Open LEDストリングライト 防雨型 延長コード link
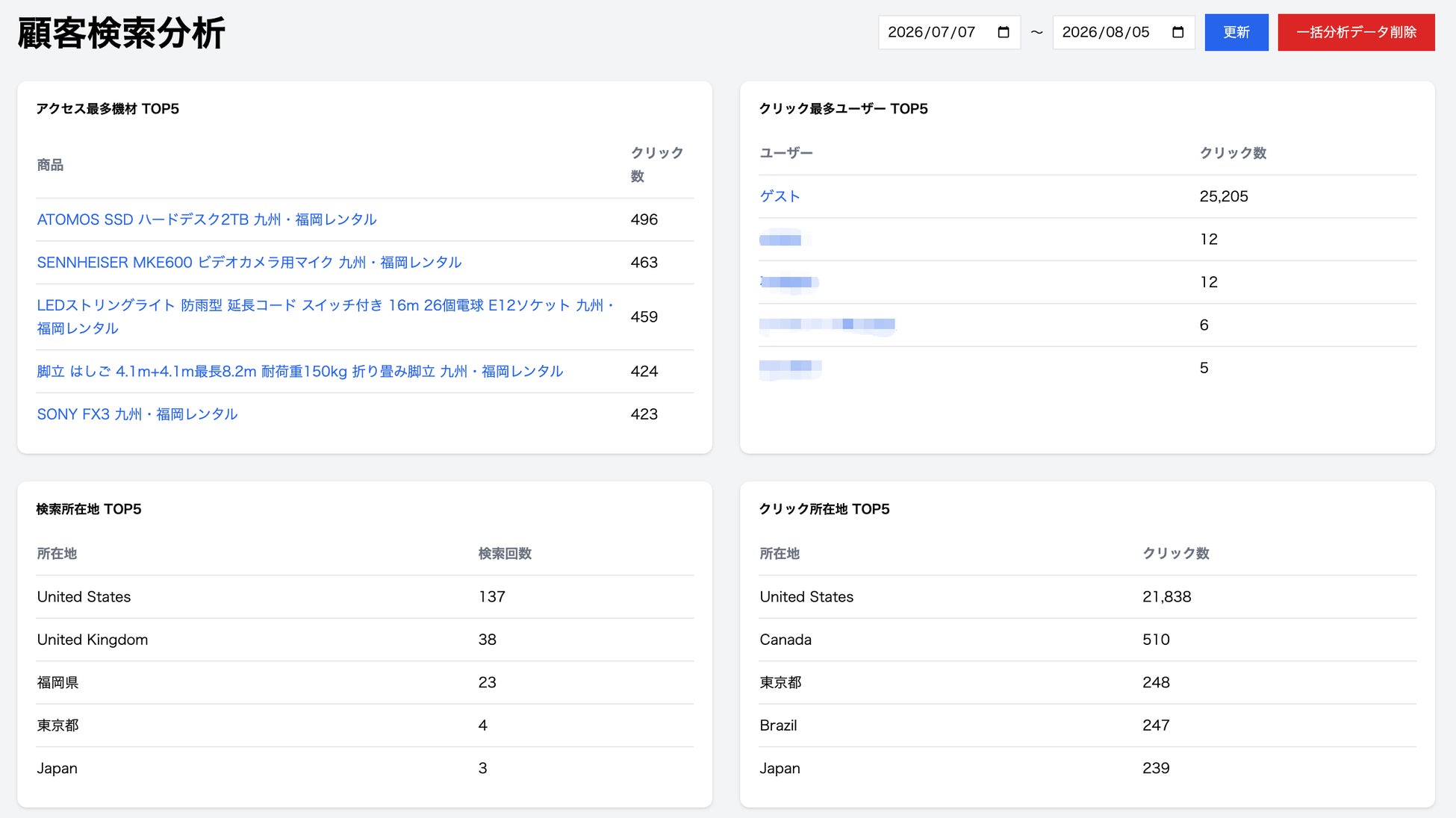1456x818 pixels. [x=326, y=316]
